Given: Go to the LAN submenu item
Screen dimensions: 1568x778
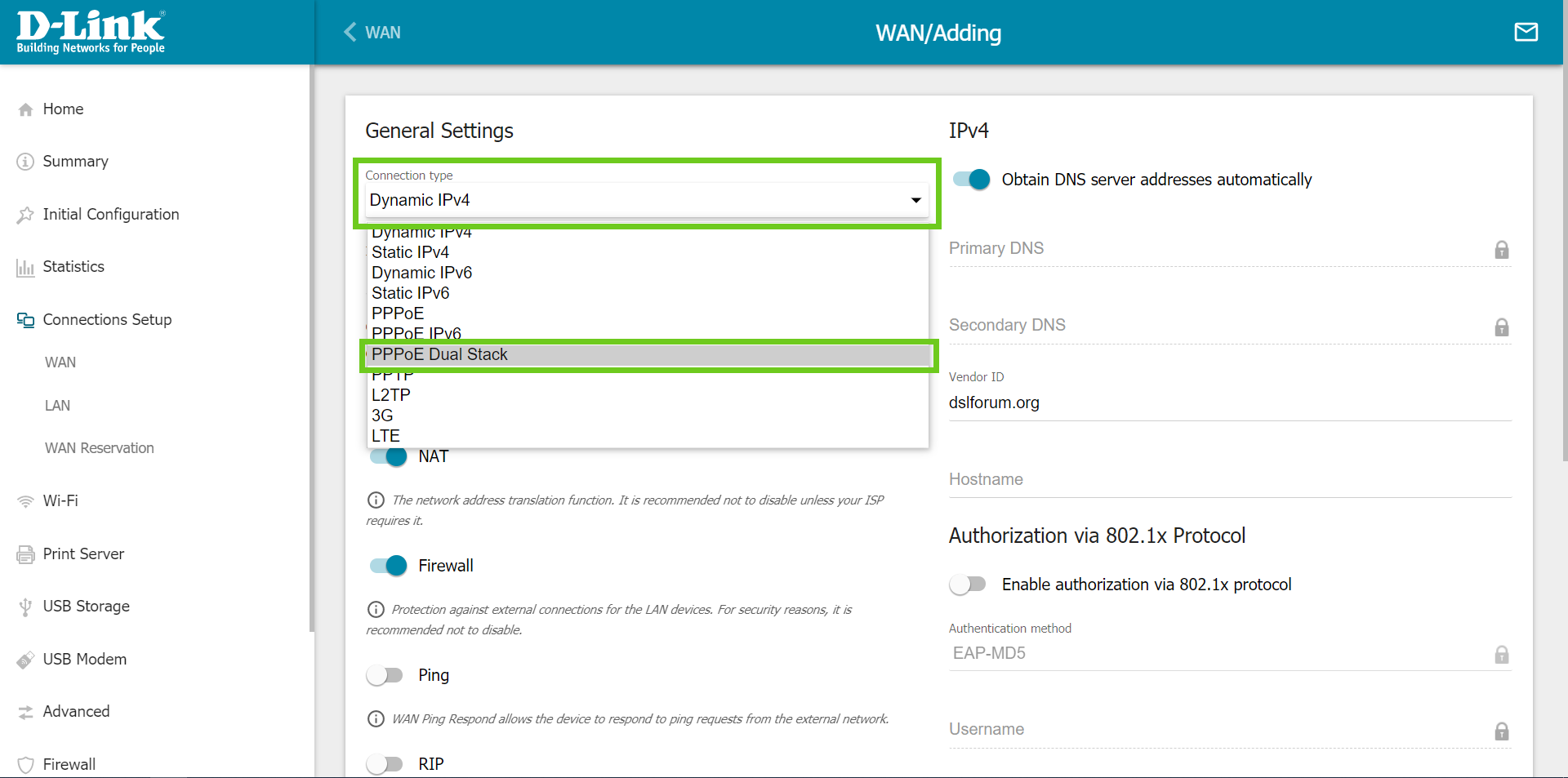Looking at the screenshot, I should [57, 406].
